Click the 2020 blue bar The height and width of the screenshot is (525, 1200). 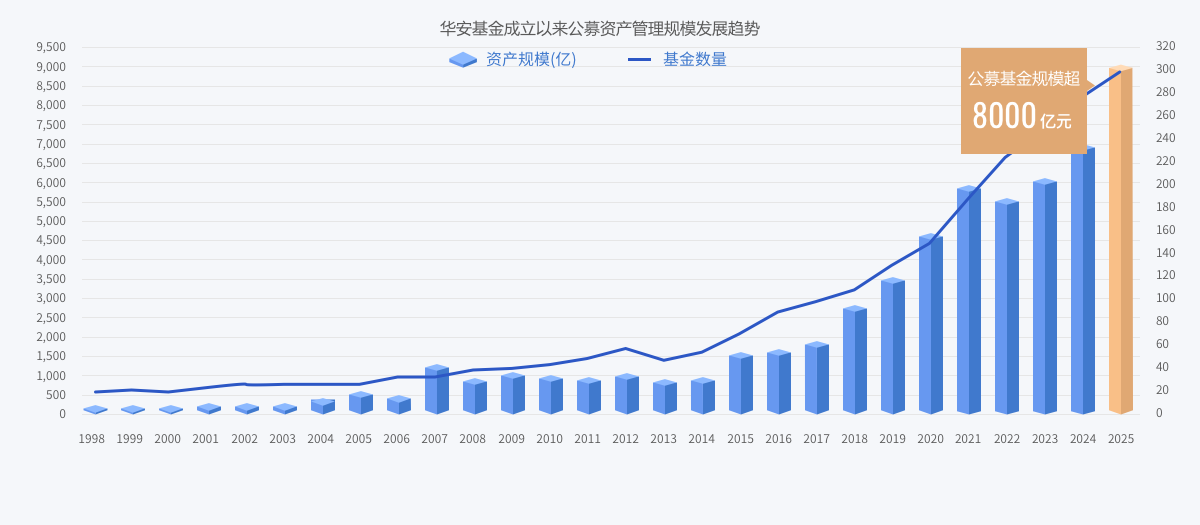931,325
